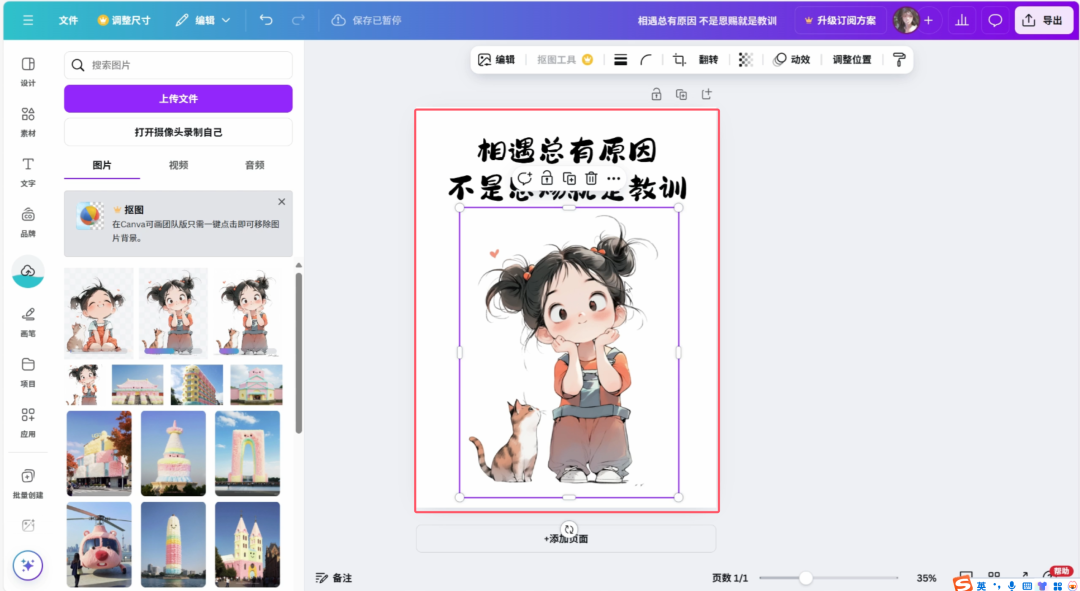Click the transparency checkerboard icon
The image size is (1080, 591).
point(745,59)
